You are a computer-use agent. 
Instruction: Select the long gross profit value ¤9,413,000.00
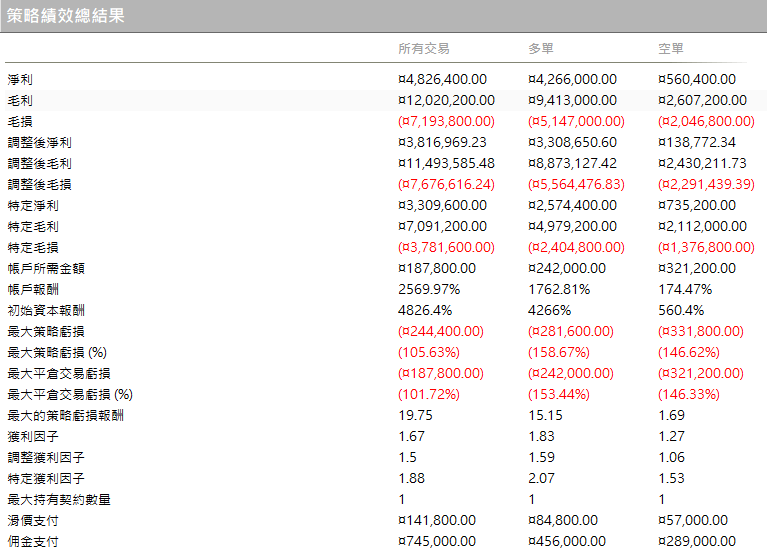point(572,100)
